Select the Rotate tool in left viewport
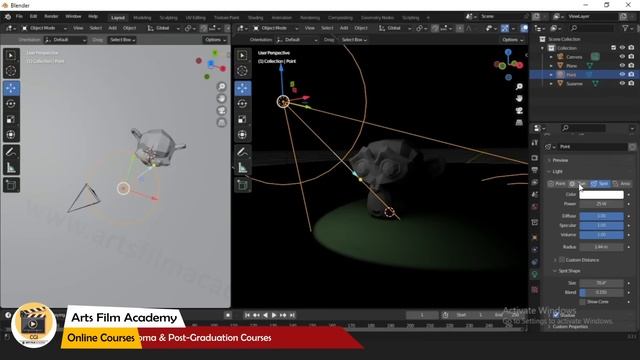 point(11,104)
